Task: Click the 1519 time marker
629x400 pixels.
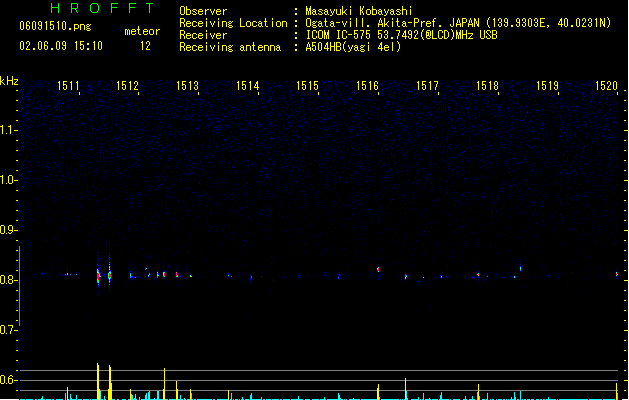Action: tap(548, 86)
